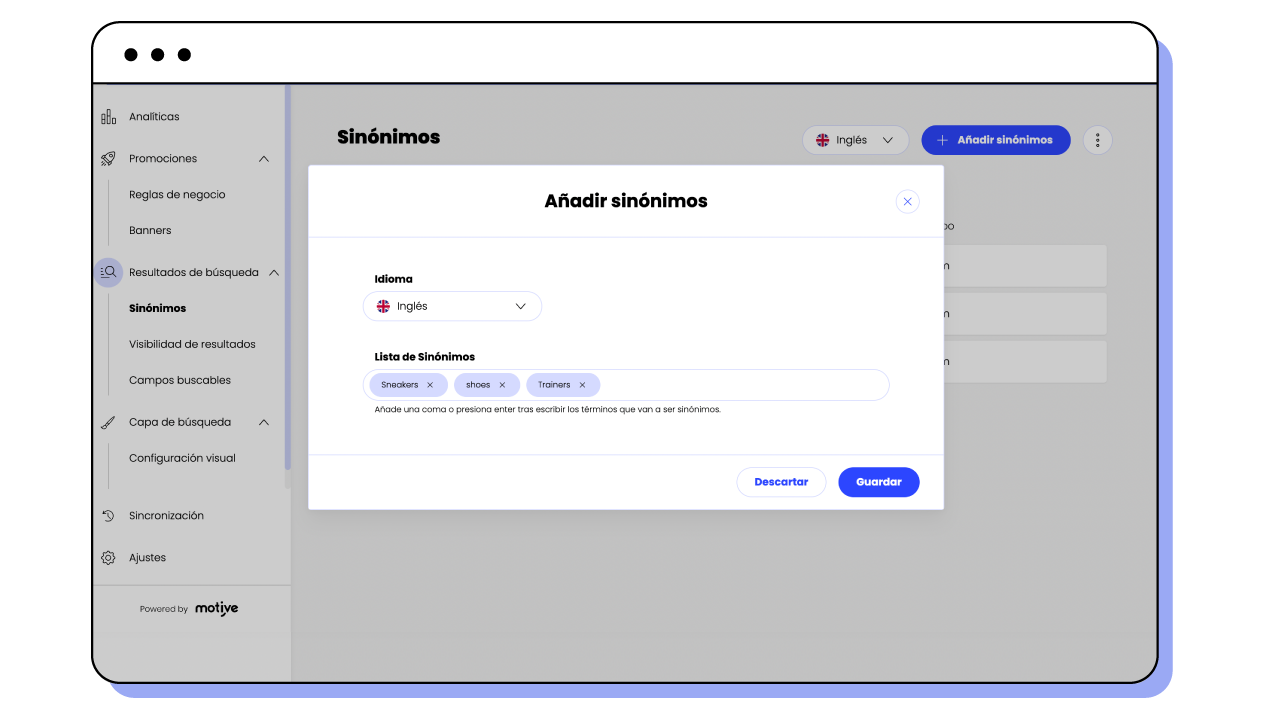Open Reglas de negocio in sidebar

[177, 195]
